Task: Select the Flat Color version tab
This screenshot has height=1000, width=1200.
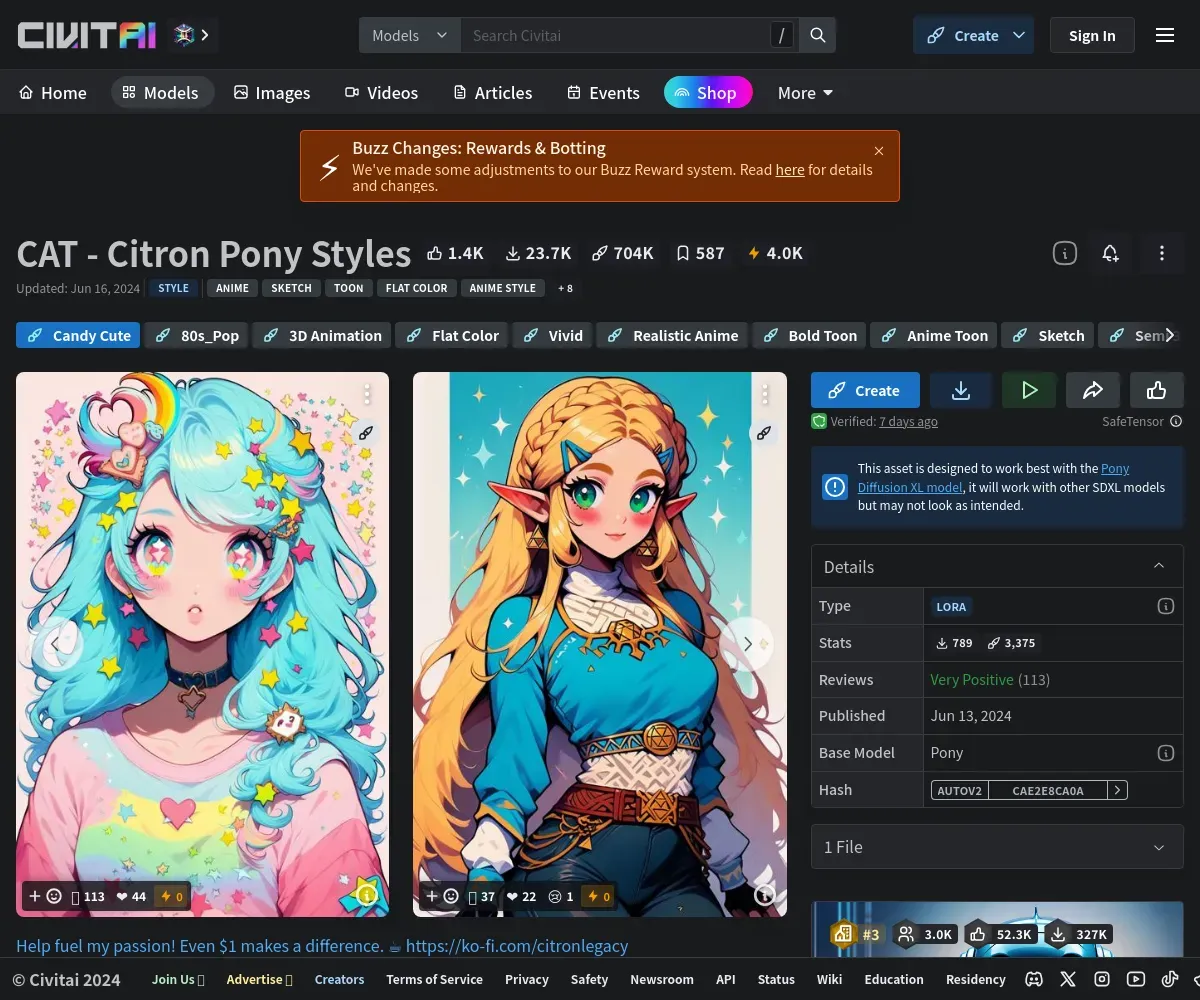Action: click(452, 335)
